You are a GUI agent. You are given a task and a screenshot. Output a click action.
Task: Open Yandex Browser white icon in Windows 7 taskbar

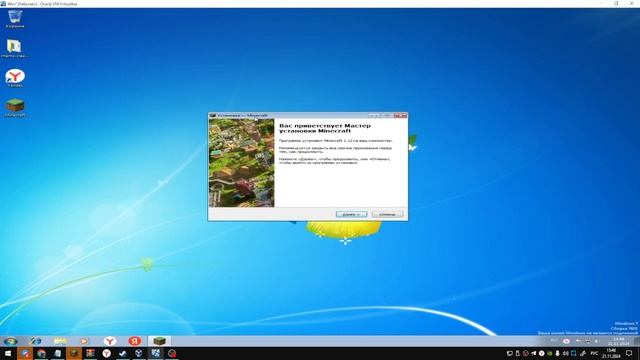(x=109, y=341)
